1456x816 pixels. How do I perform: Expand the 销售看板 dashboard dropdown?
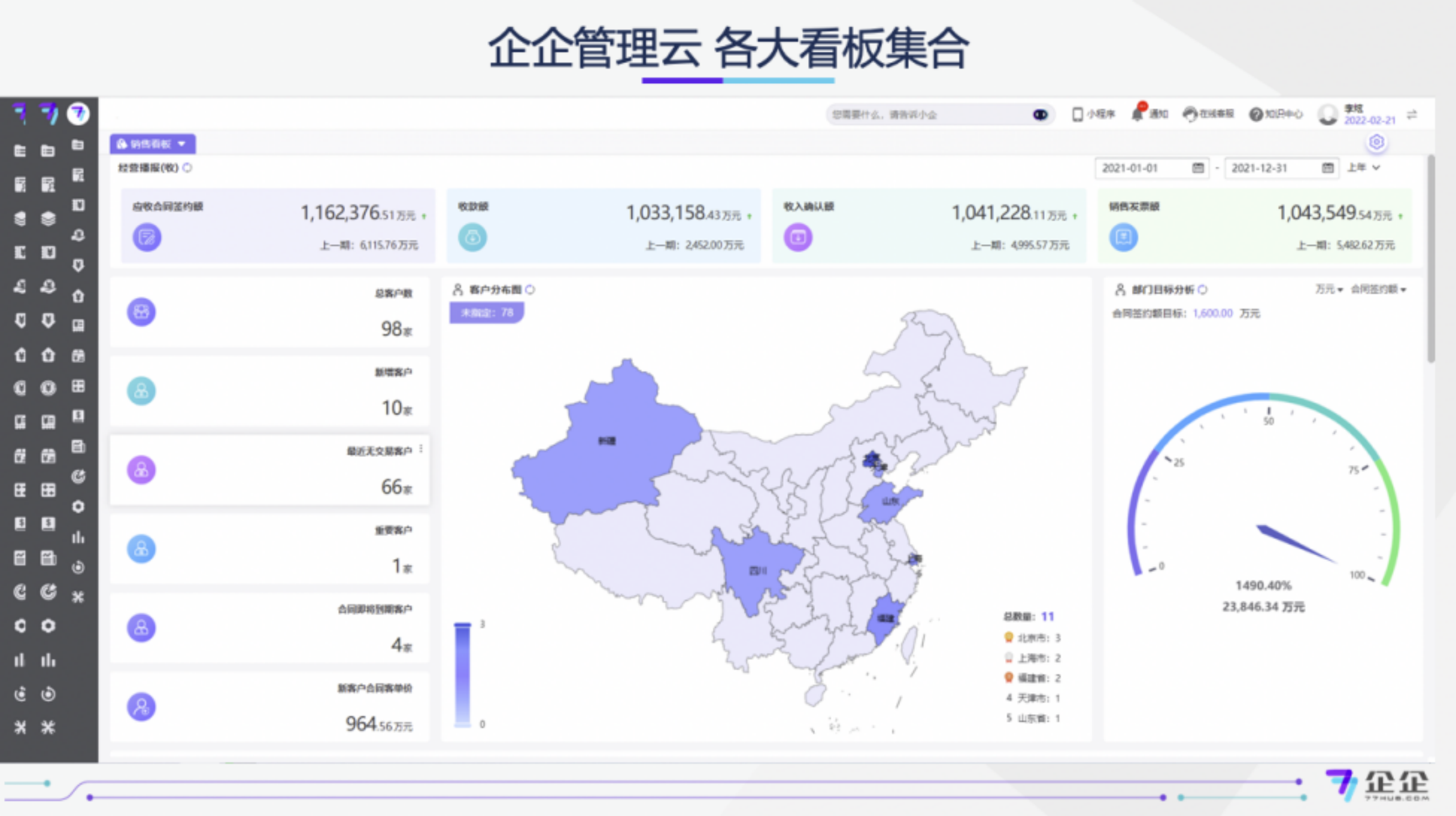point(152,144)
